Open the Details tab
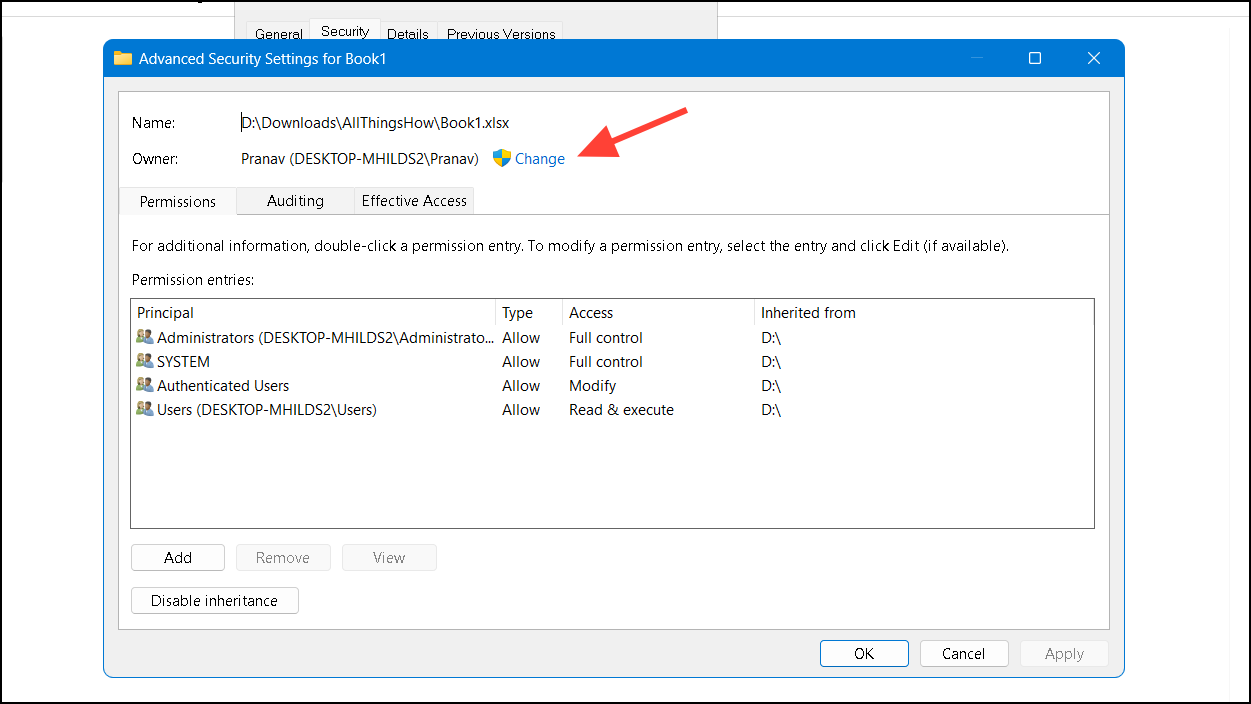This screenshot has height=704, width=1251. 407,33
